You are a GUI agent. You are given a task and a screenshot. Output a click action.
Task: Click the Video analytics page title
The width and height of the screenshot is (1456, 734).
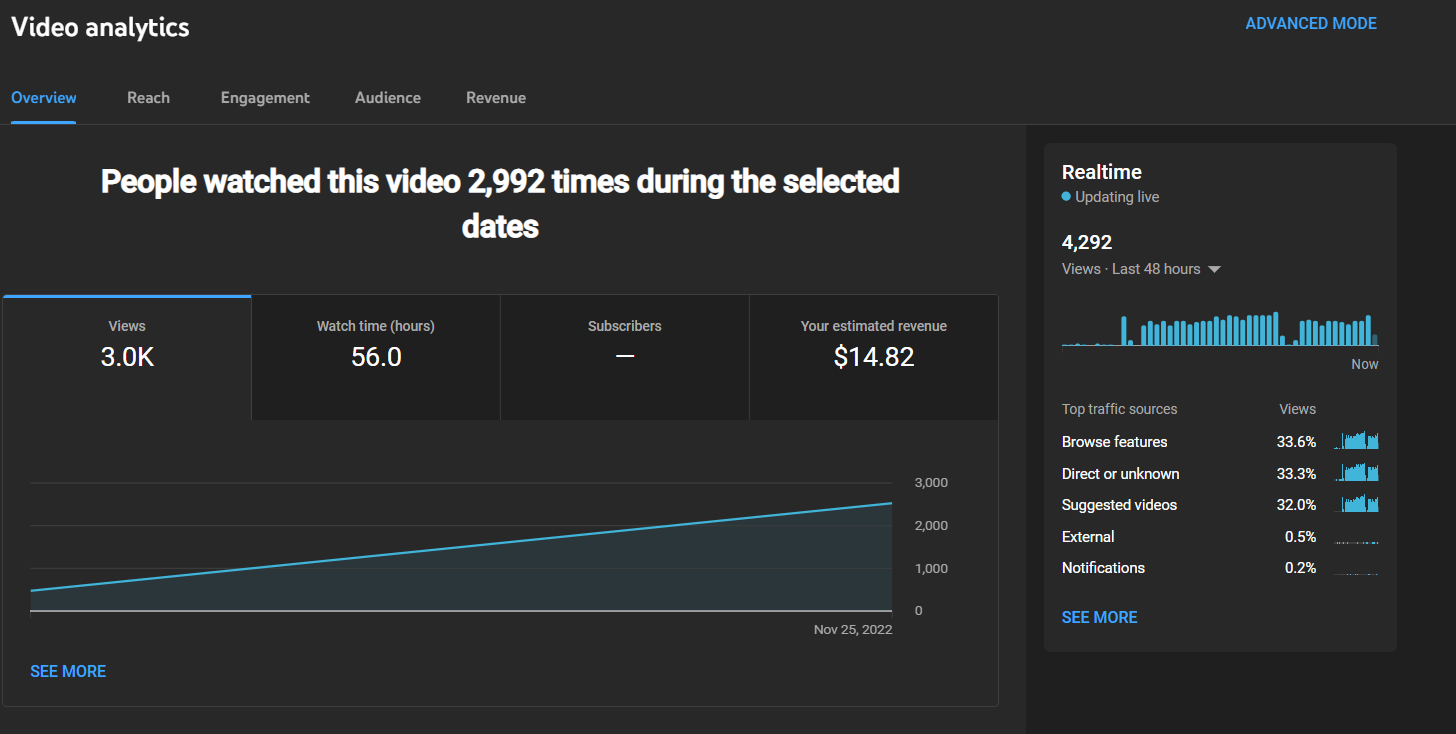[100, 27]
